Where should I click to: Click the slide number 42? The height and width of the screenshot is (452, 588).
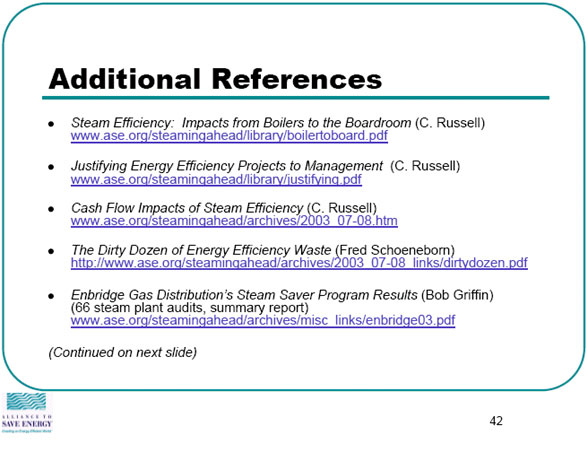[x=496, y=421]
